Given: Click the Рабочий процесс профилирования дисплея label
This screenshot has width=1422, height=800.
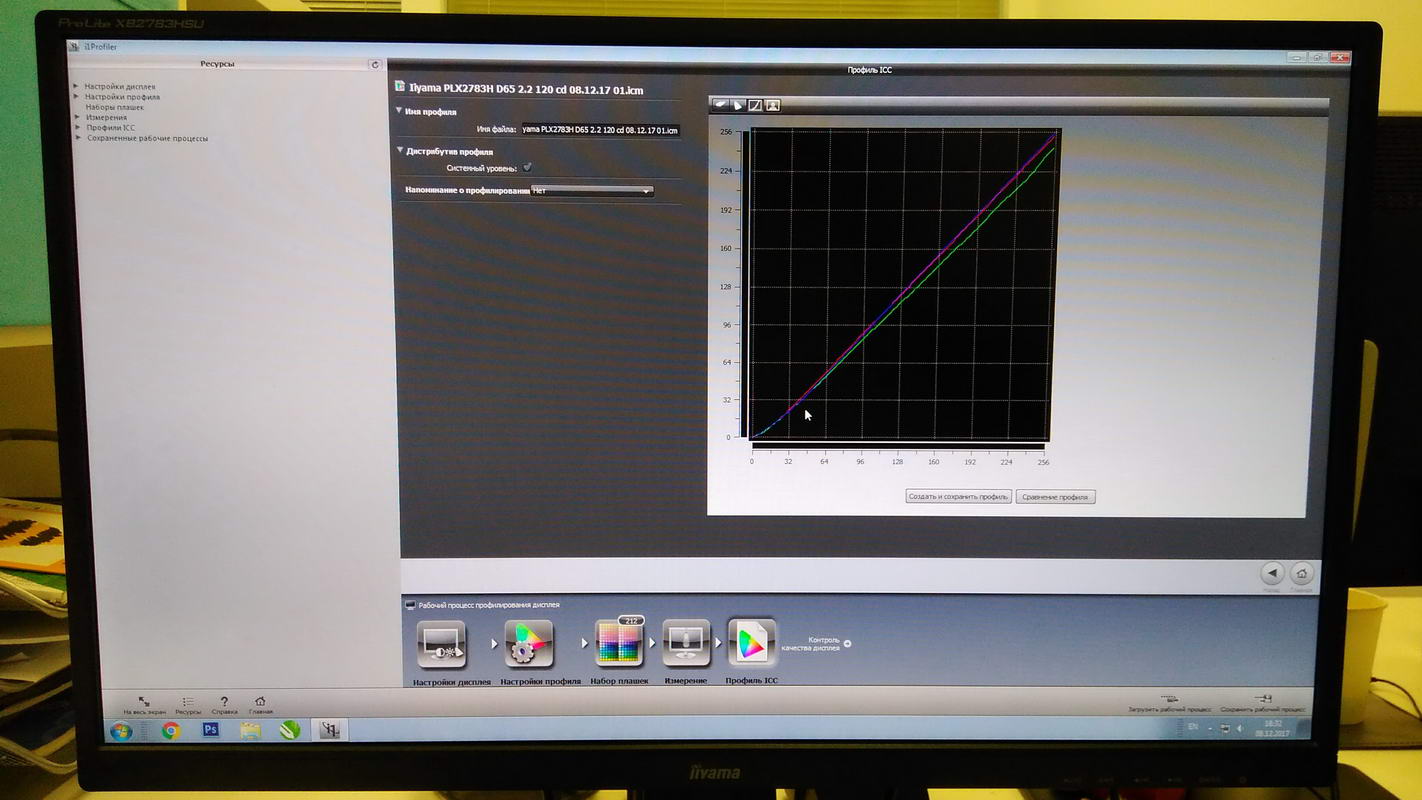Looking at the screenshot, I should [489, 605].
